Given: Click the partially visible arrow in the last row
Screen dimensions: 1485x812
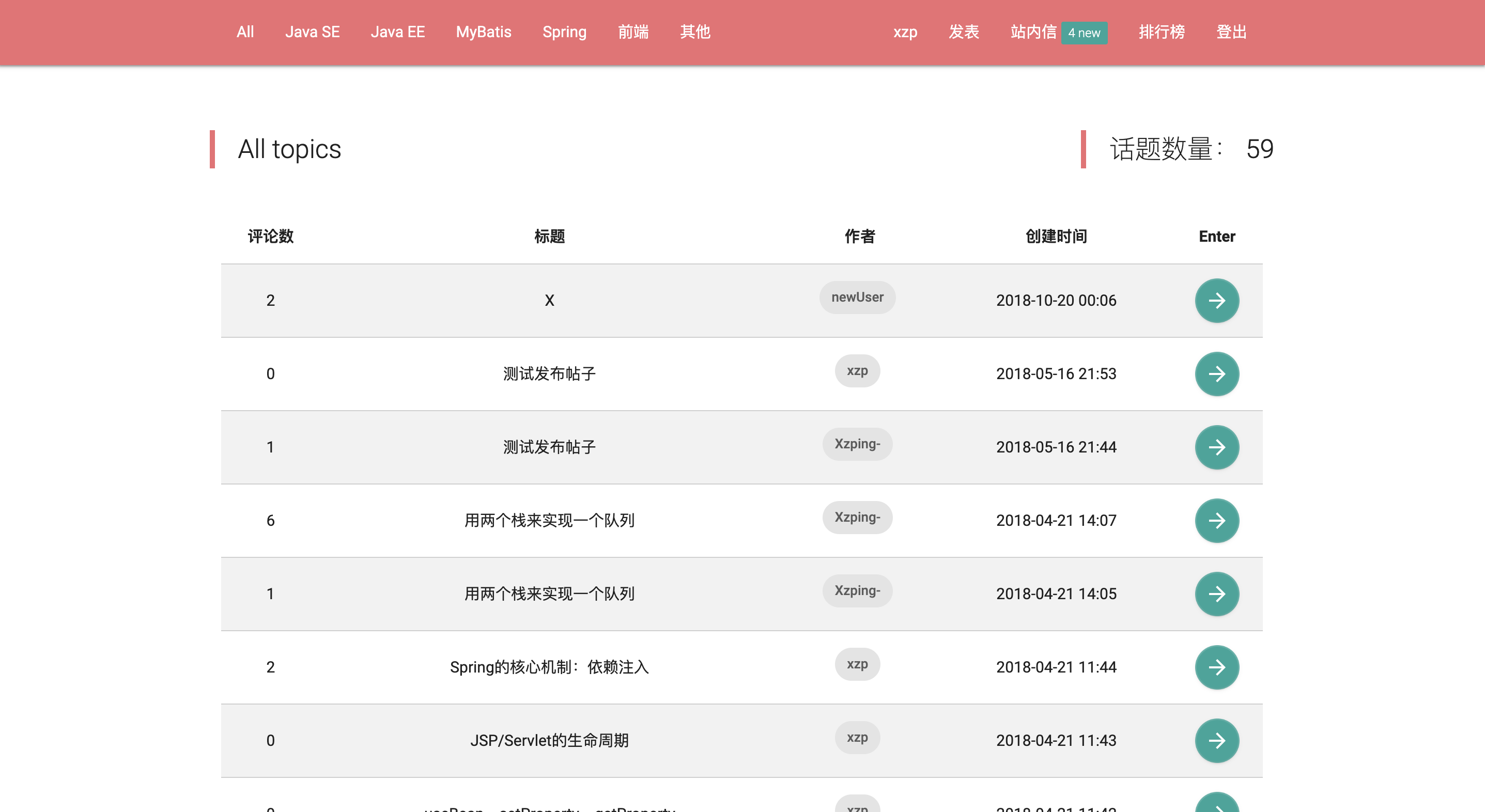Looking at the screenshot, I should tap(1216, 804).
